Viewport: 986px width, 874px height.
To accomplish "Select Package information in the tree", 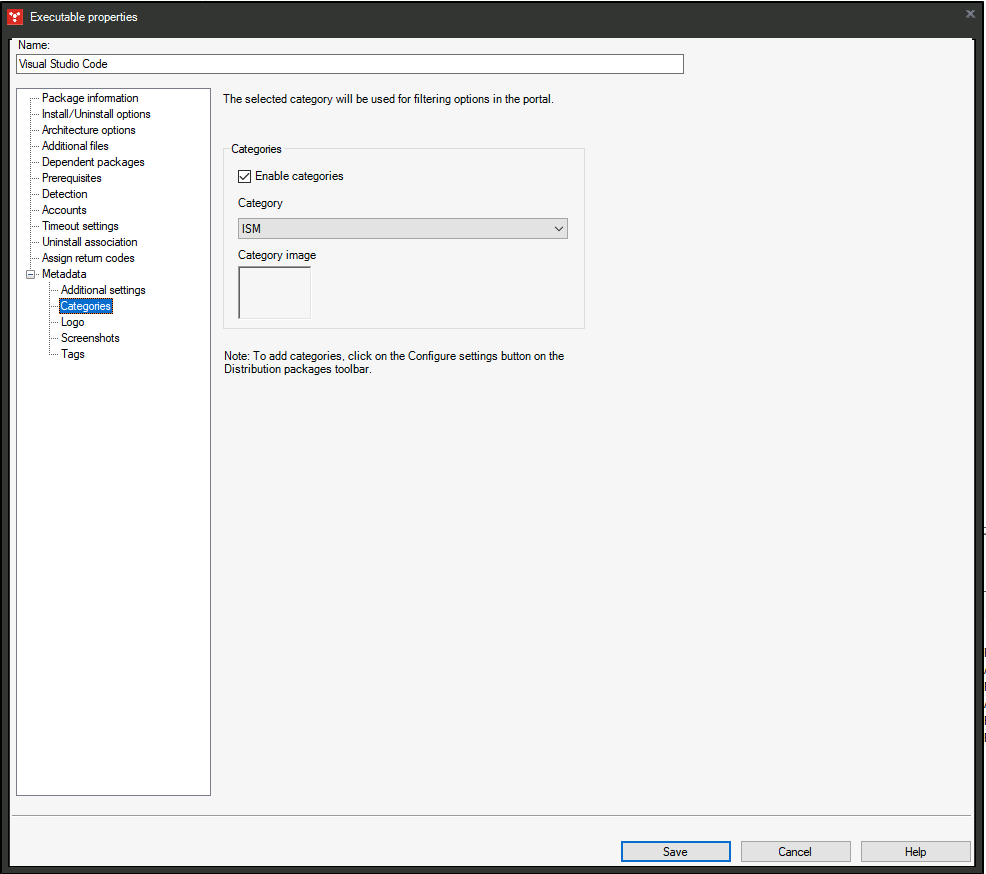I will pos(90,98).
